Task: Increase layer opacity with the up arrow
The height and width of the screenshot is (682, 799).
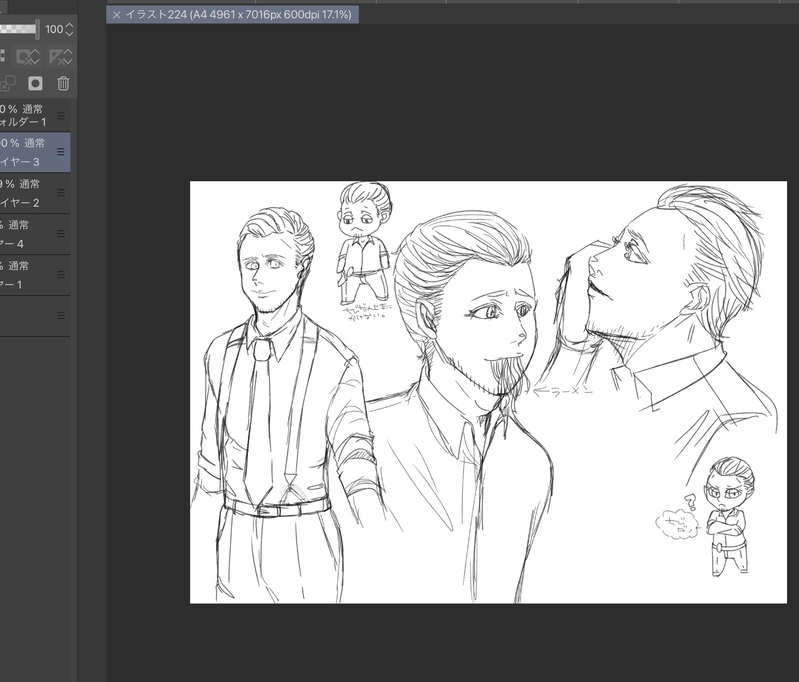Action: (69, 25)
